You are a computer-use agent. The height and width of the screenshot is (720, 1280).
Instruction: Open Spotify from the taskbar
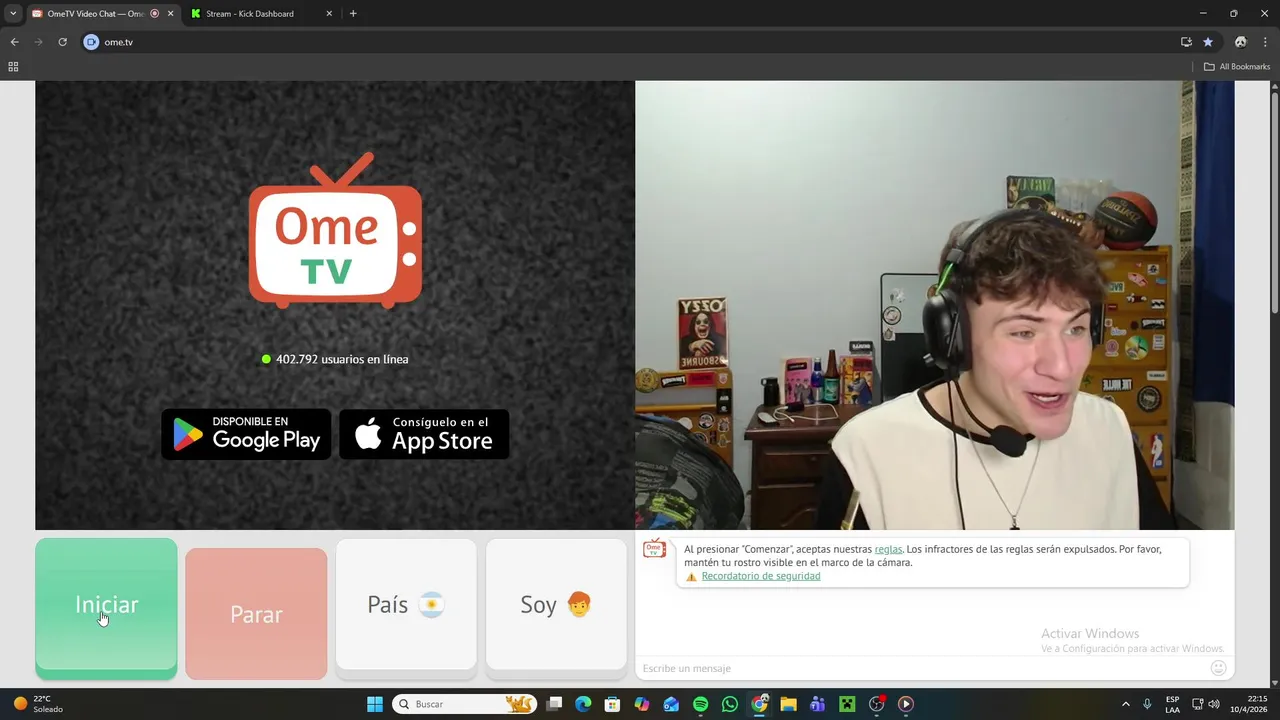point(701,704)
